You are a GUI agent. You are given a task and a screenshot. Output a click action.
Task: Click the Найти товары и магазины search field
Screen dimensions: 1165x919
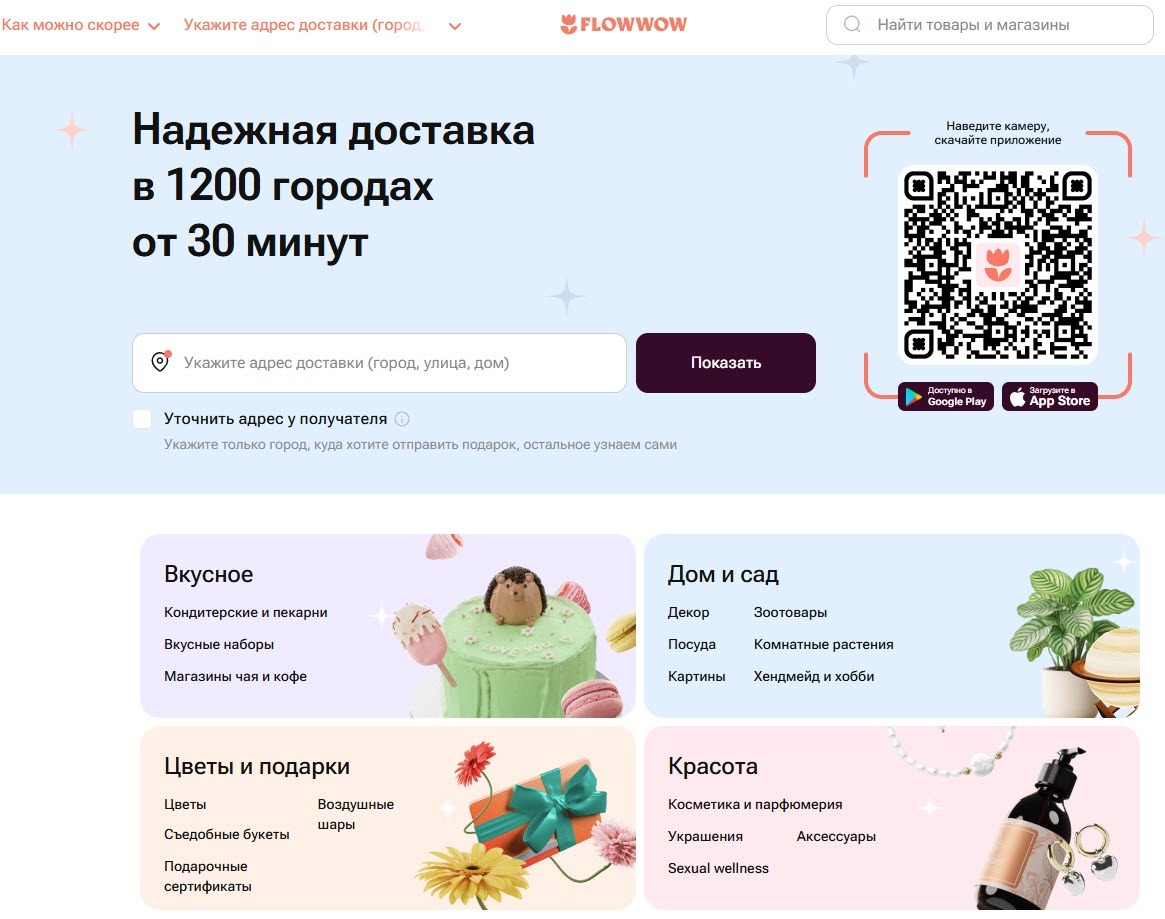click(x=990, y=25)
